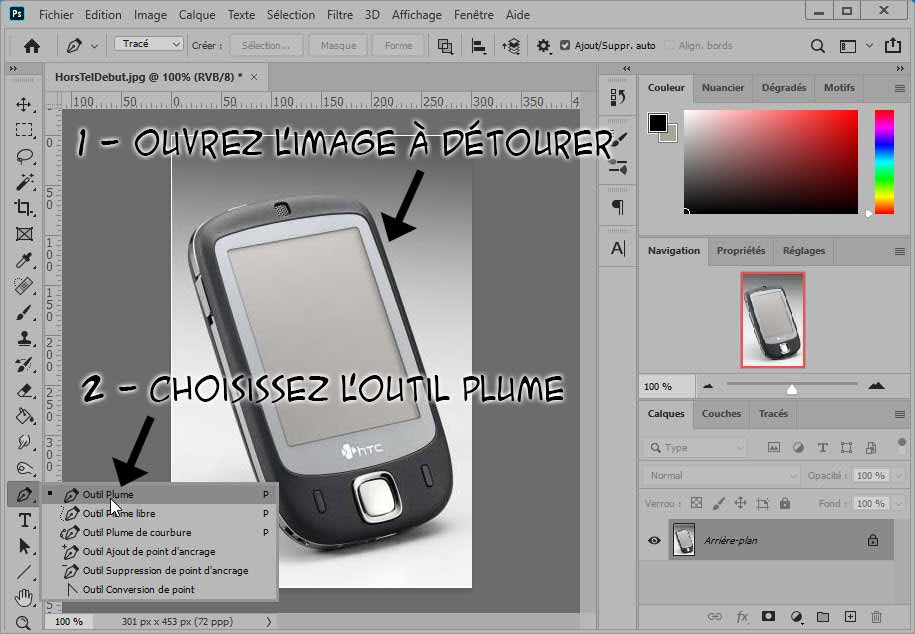Select the Paint Bucket tool
The height and width of the screenshot is (634, 915).
(24, 416)
